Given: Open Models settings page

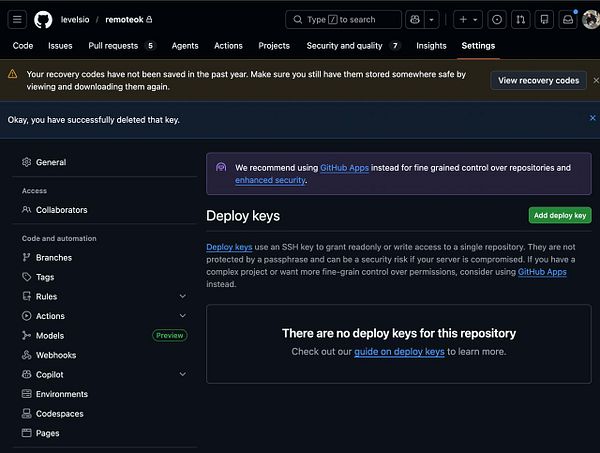Looking at the screenshot, I should coord(50,336).
